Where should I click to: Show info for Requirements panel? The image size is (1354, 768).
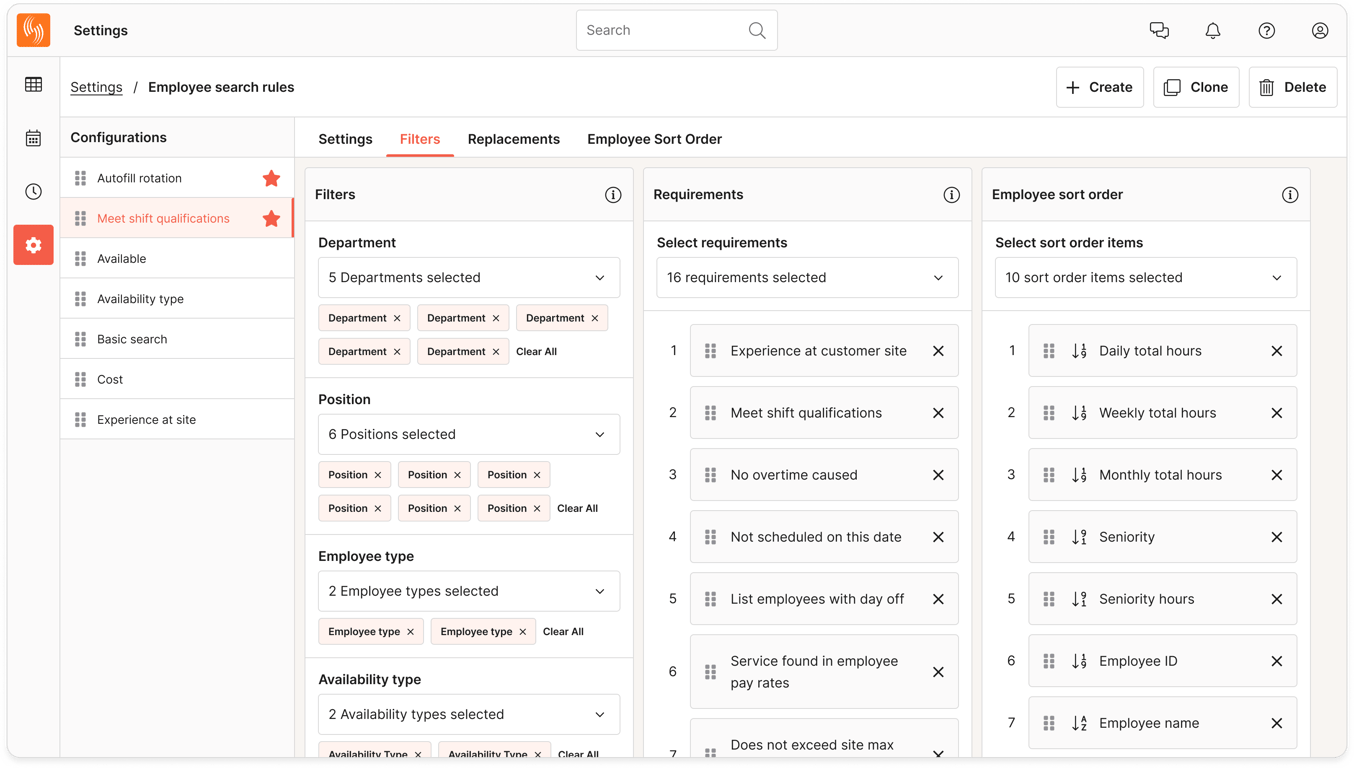951,195
